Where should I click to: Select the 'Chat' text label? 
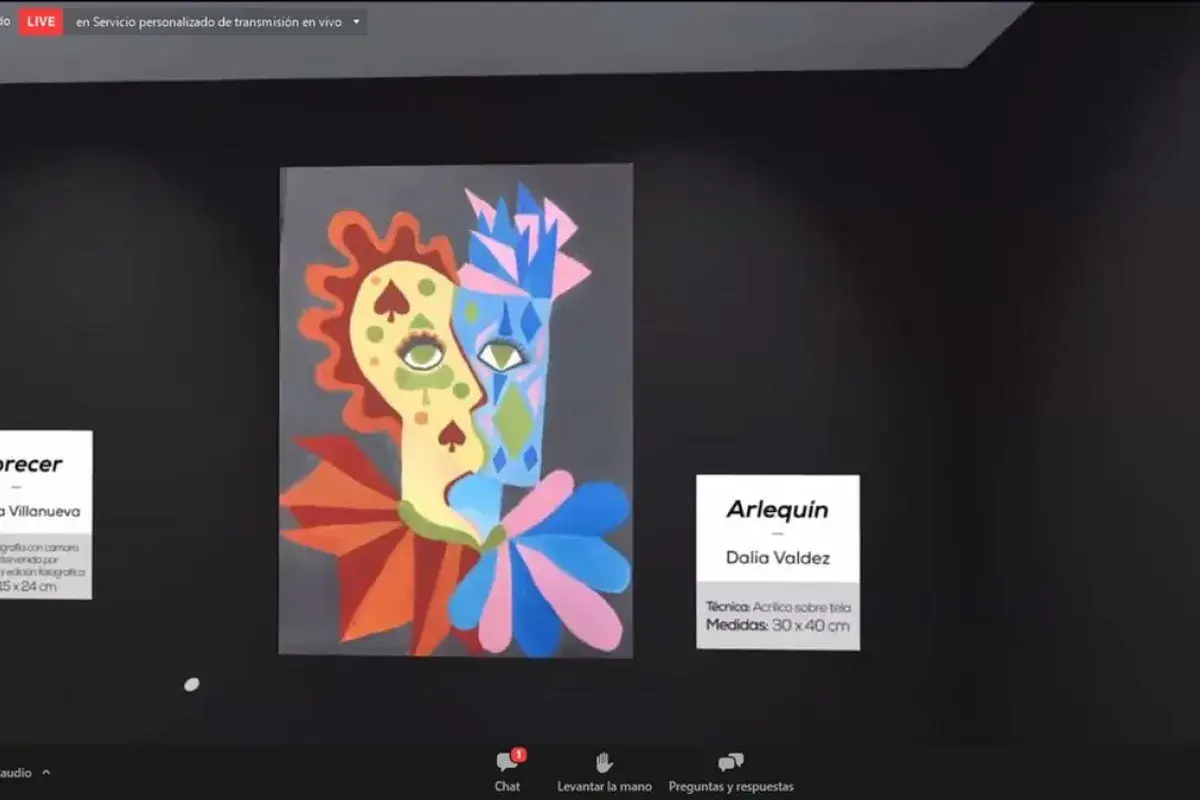pos(507,787)
